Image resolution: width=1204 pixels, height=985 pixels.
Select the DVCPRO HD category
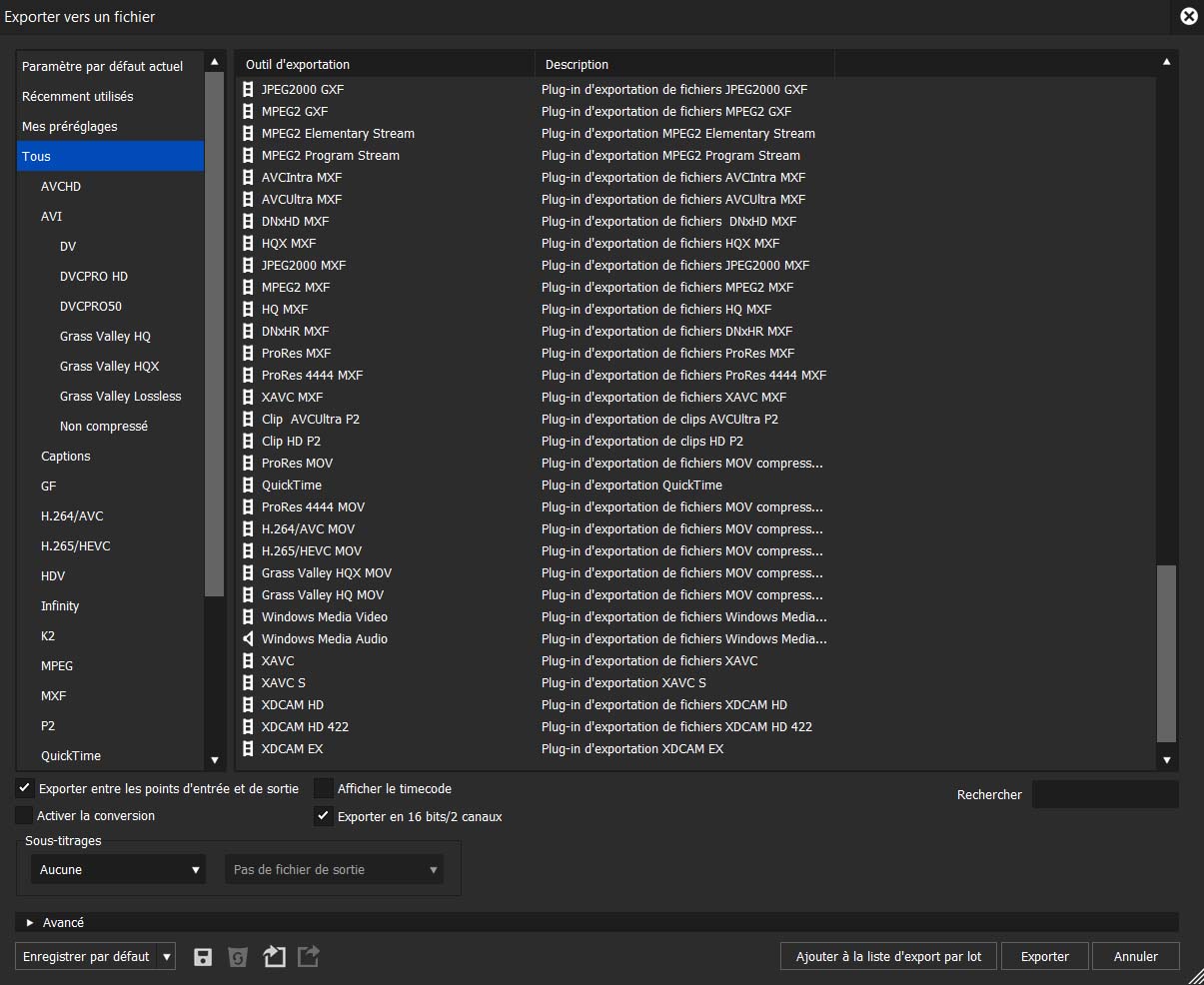[110, 276]
